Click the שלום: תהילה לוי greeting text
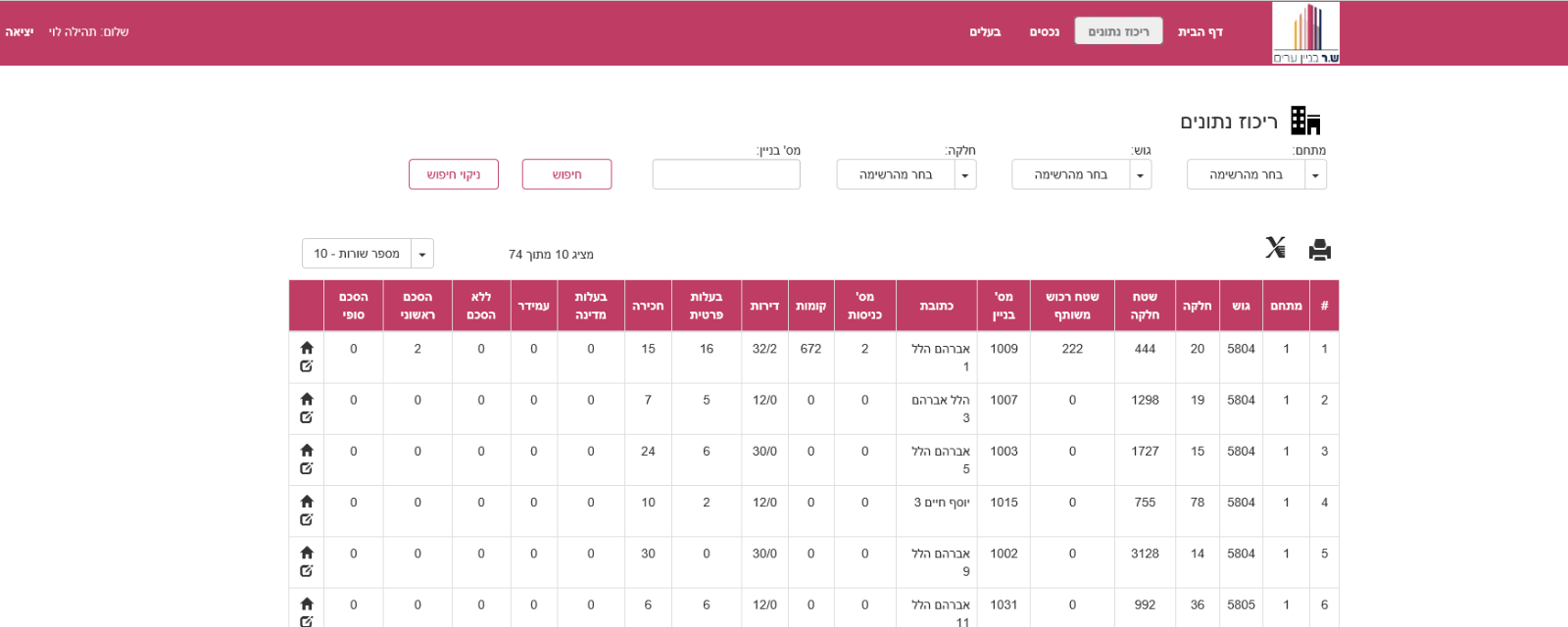 tap(89, 31)
